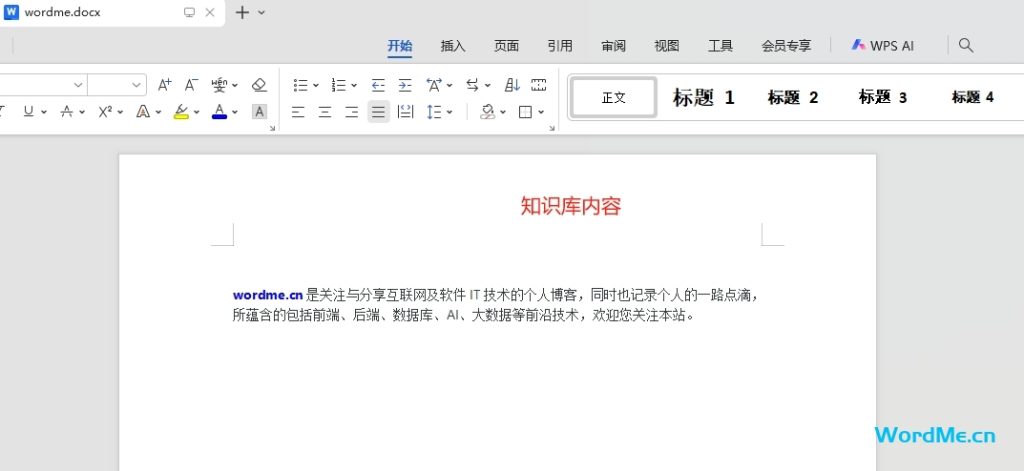Expand bulleted list style options
Viewport: 1024px width, 471px height.
coord(315,85)
